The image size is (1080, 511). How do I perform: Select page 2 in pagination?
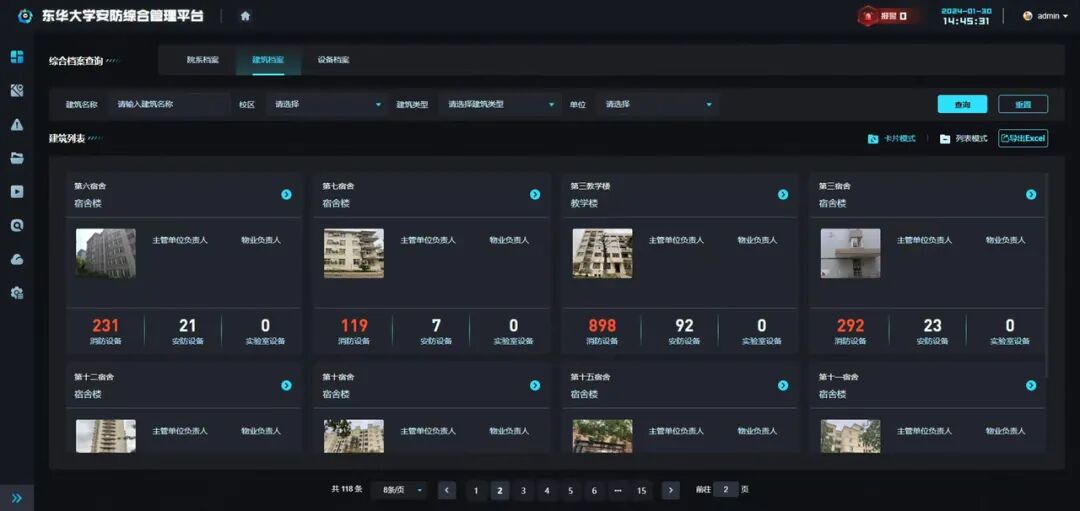pos(499,490)
